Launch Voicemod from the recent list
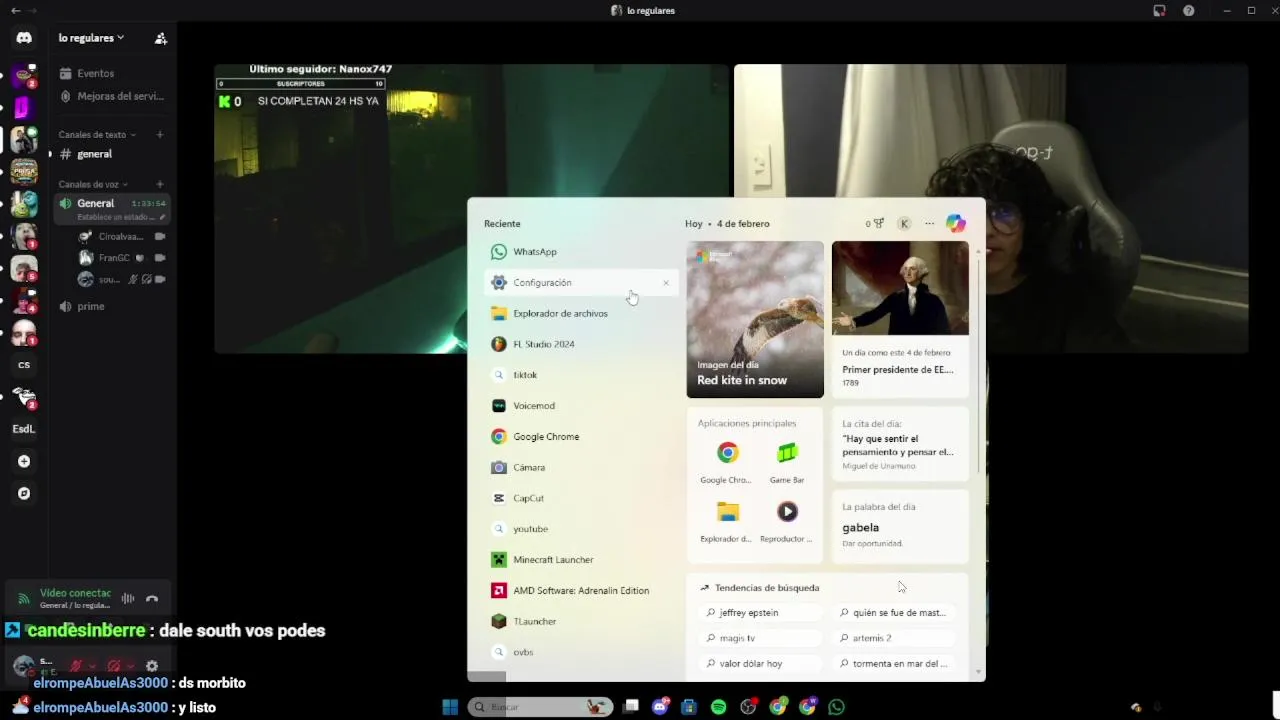 (x=580, y=406)
